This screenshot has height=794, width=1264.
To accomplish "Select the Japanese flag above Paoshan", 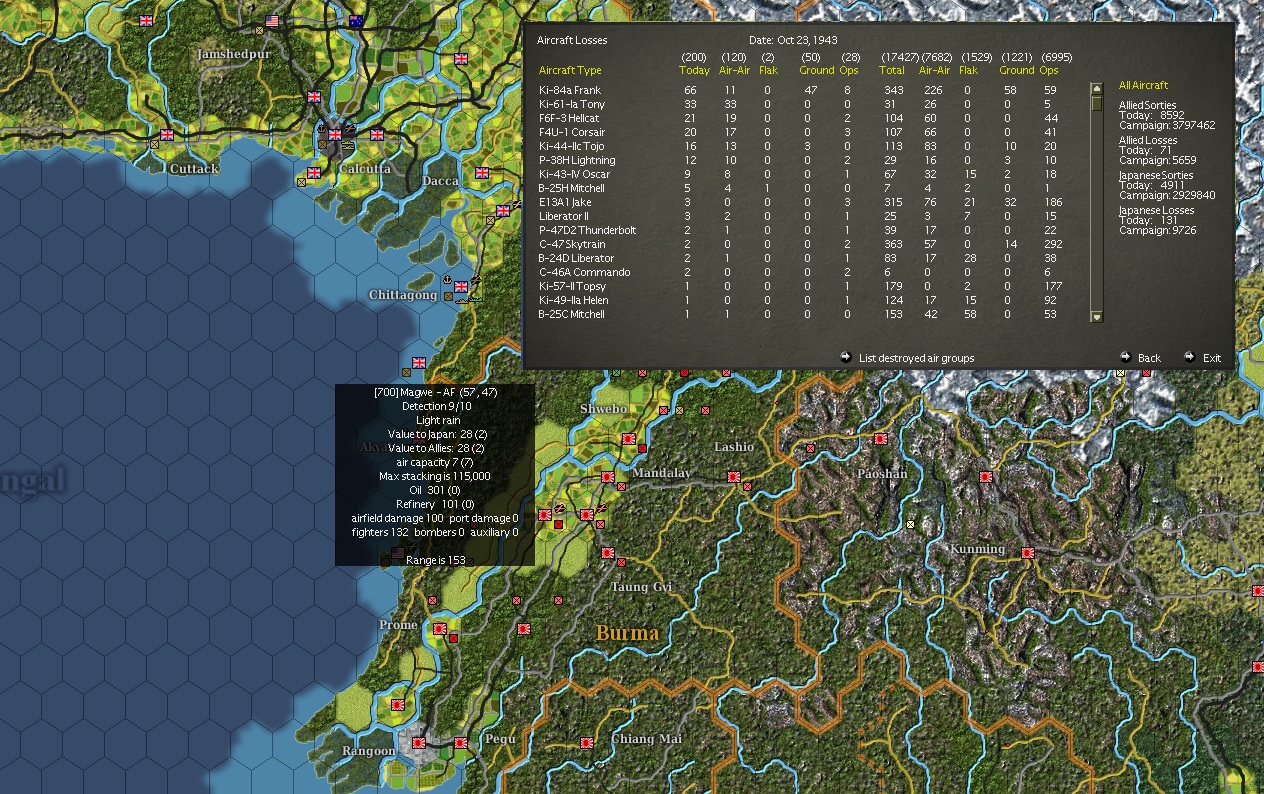I will 880,439.
